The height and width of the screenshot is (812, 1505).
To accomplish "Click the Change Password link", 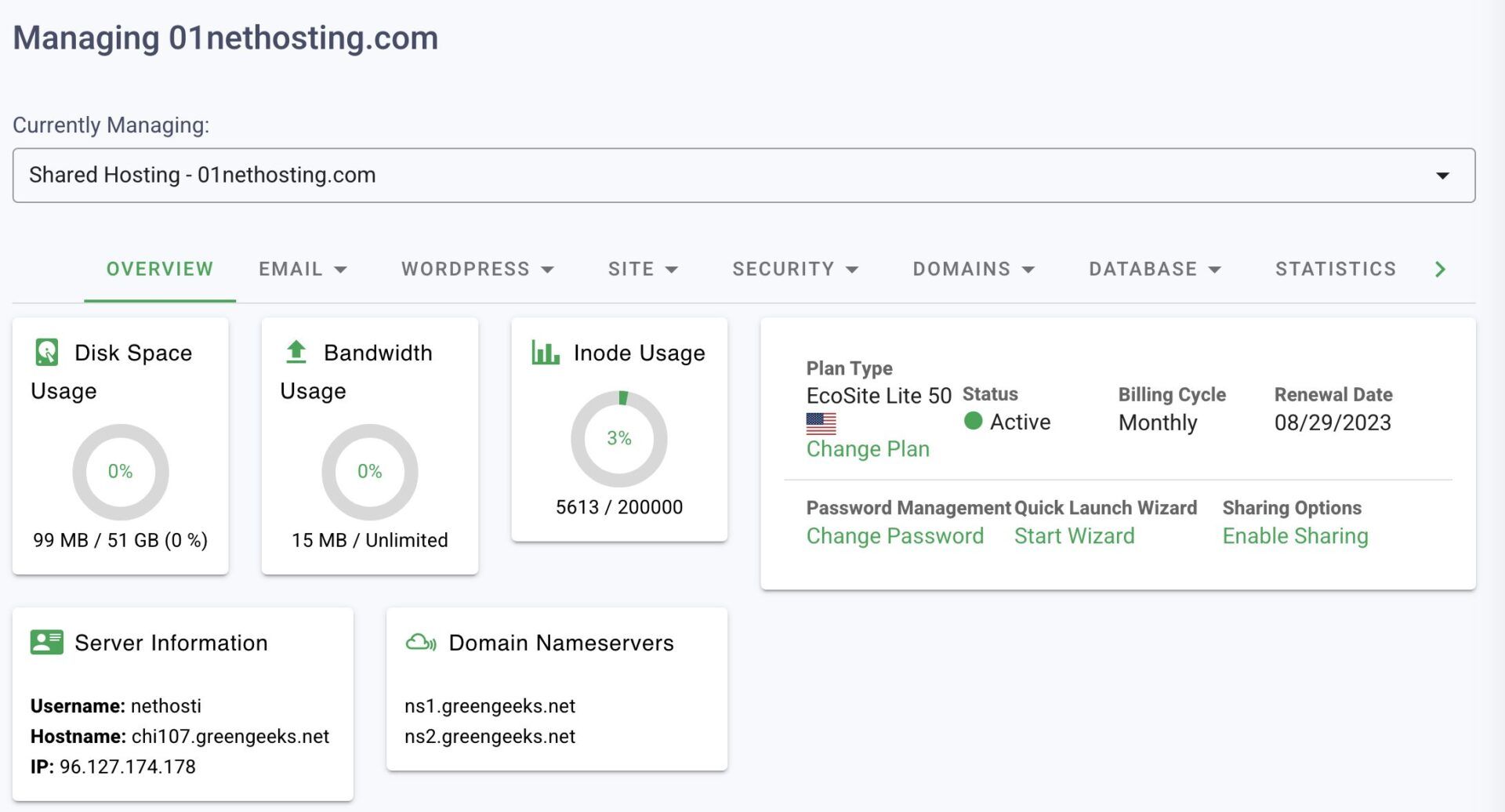I will [x=894, y=536].
